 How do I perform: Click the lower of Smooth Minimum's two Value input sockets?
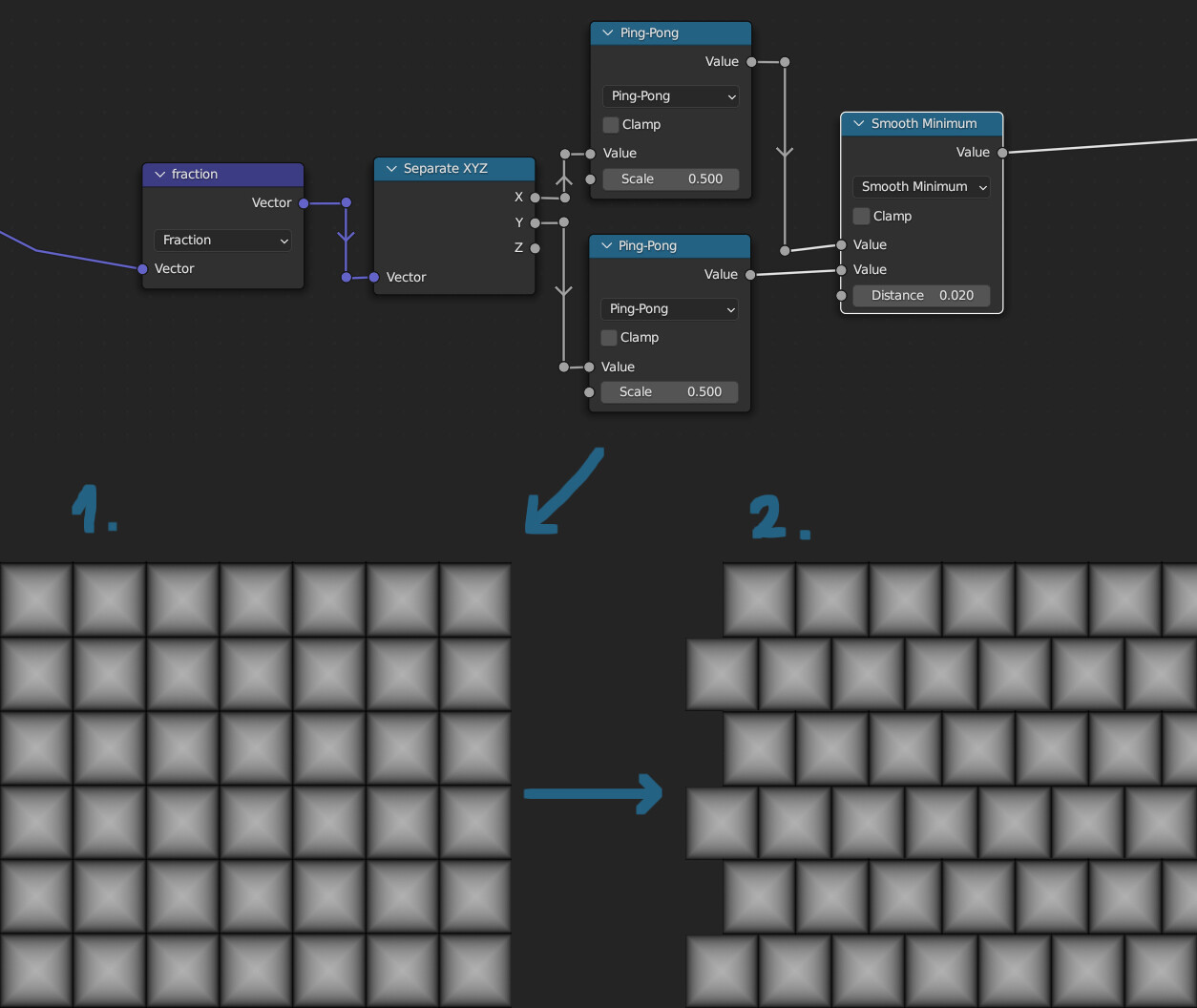(841, 270)
